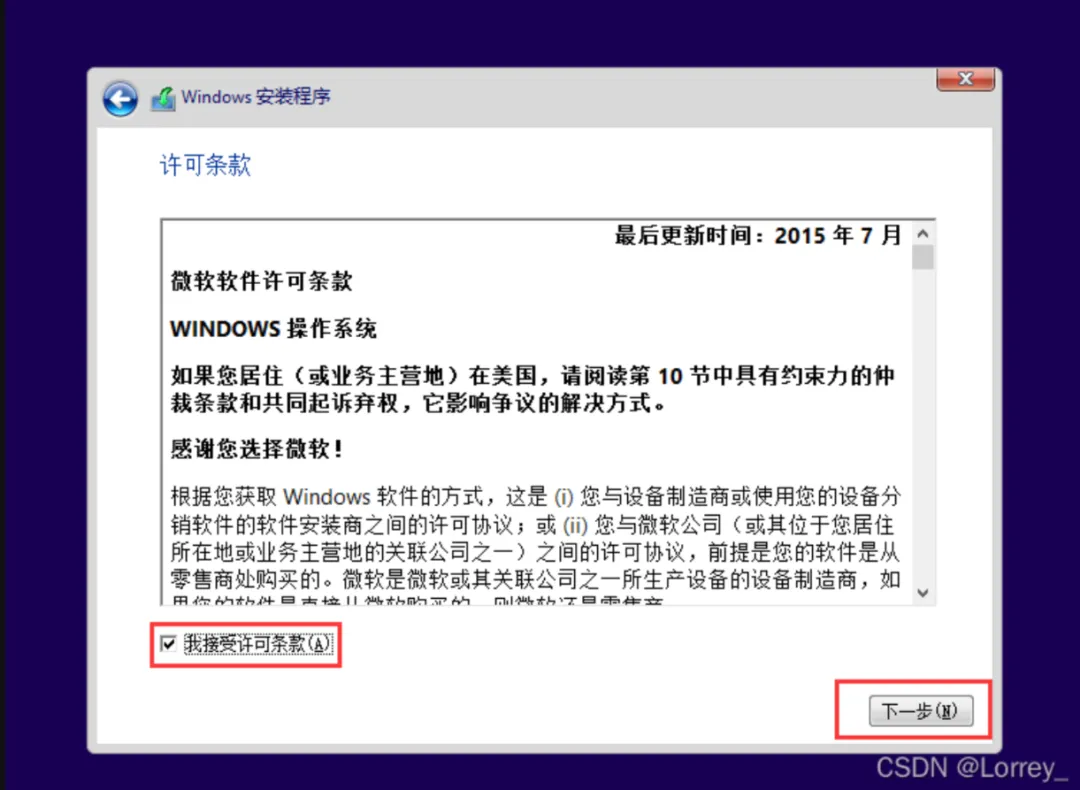The height and width of the screenshot is (790, 1080).
Task: Click the CSDN @Lorrey_ watermark
Action: [x=971, y=767]
